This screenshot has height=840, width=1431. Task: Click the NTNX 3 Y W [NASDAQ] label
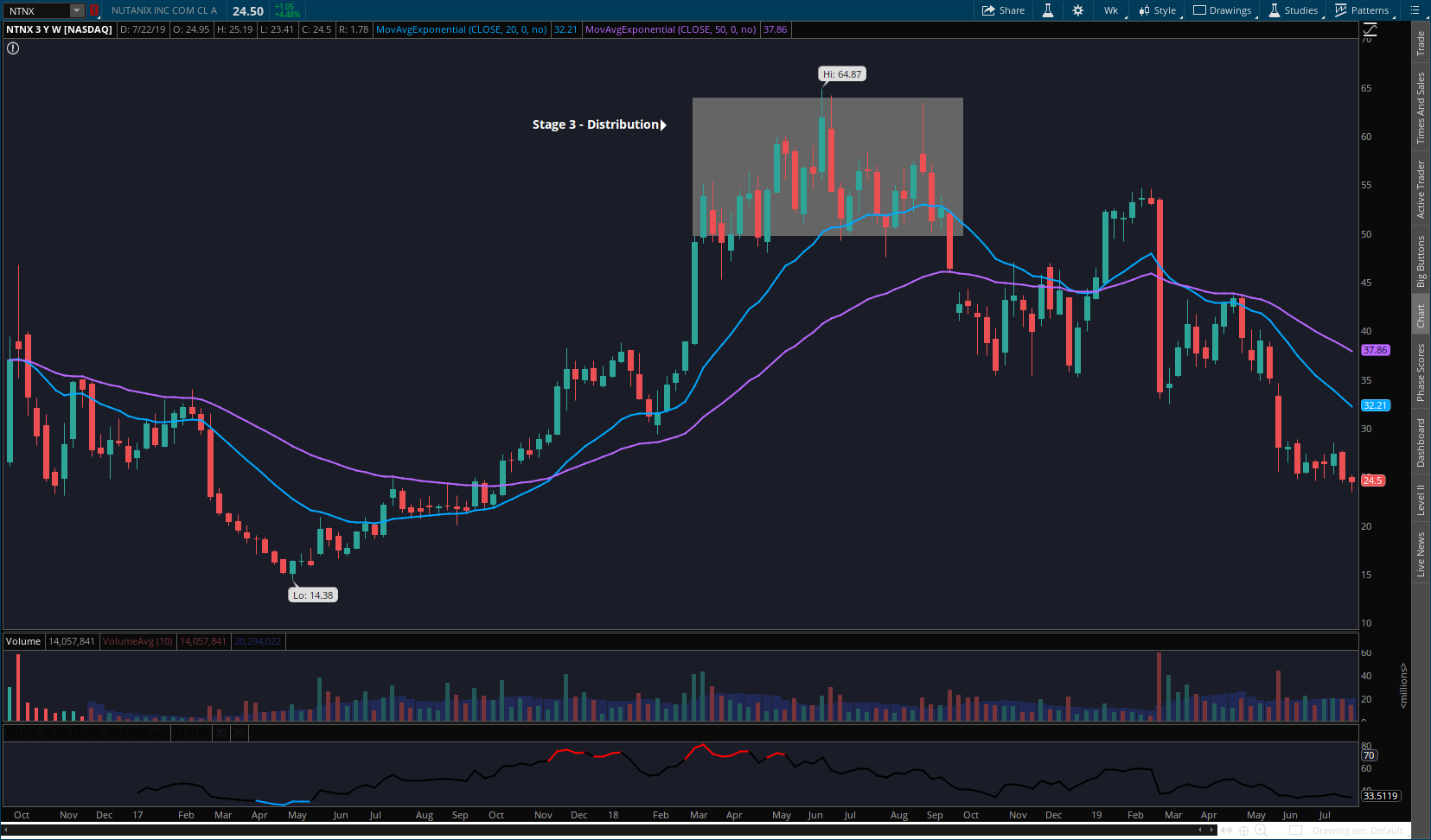(x=59, y=29)
